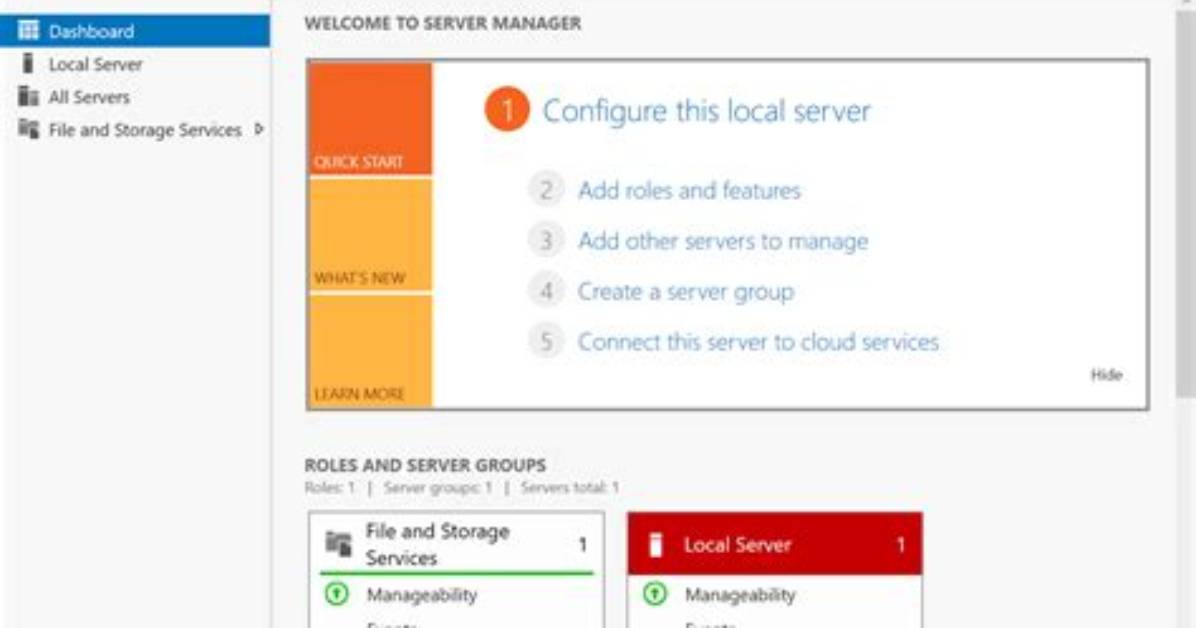This screenshot has height=628, width=1196.
Task: Open the What's New tile
Action: tap(371, 235)
